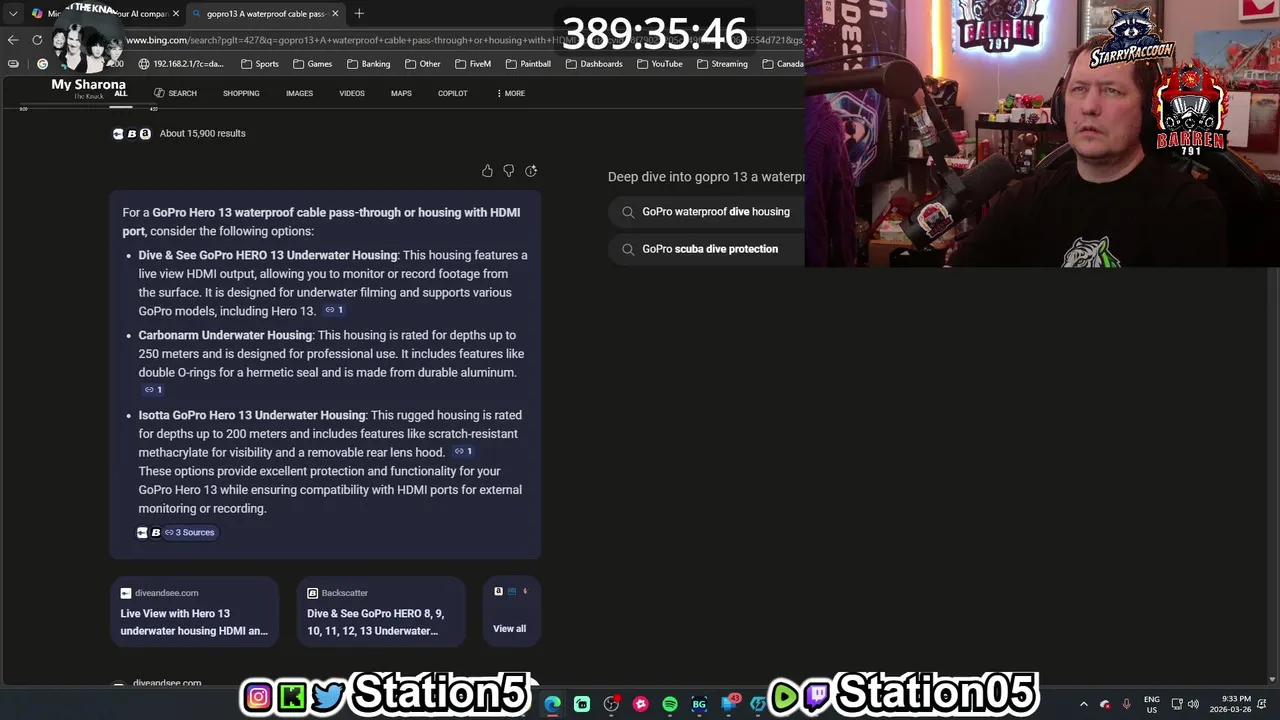Expand the Sports bookmarks folder
This screenshot has height=720, width=1280.
(260, 64)
